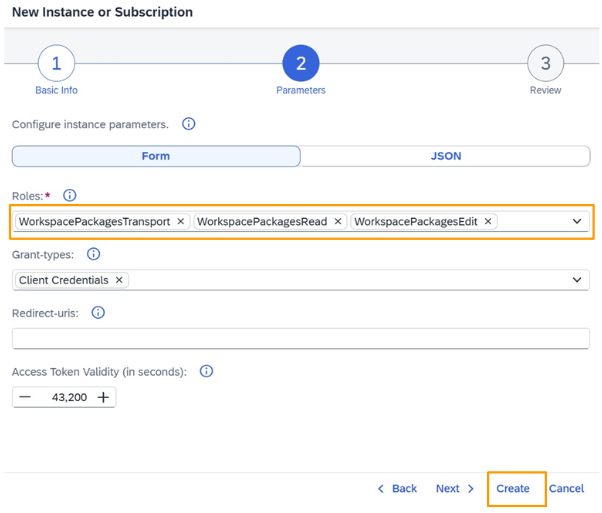Select the WorkspacePackagesTransport token text
Screen dimensions: 602x513
[x=94, y=222]
